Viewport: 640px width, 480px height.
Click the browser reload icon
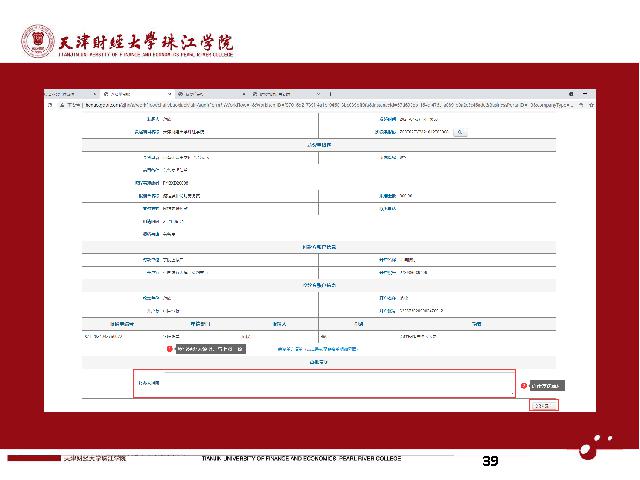(50, 105)
